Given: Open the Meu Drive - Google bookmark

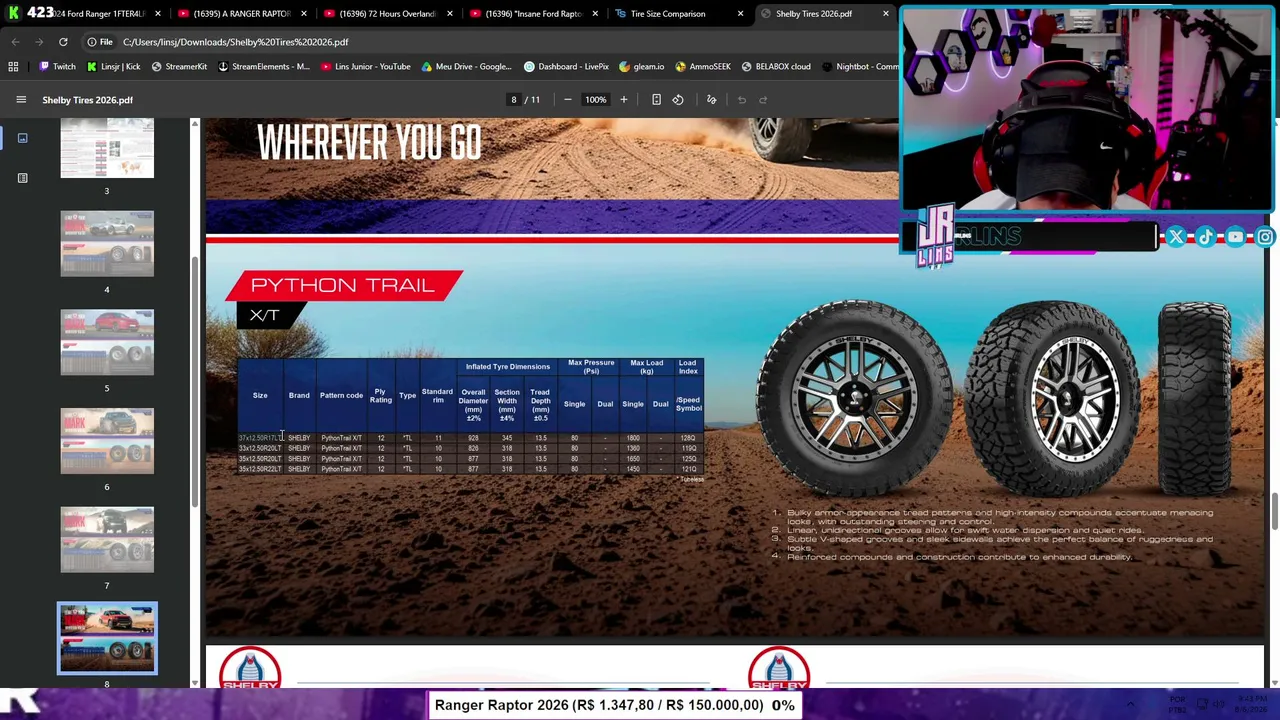Looking at the screenshot, I should (466, 67).
